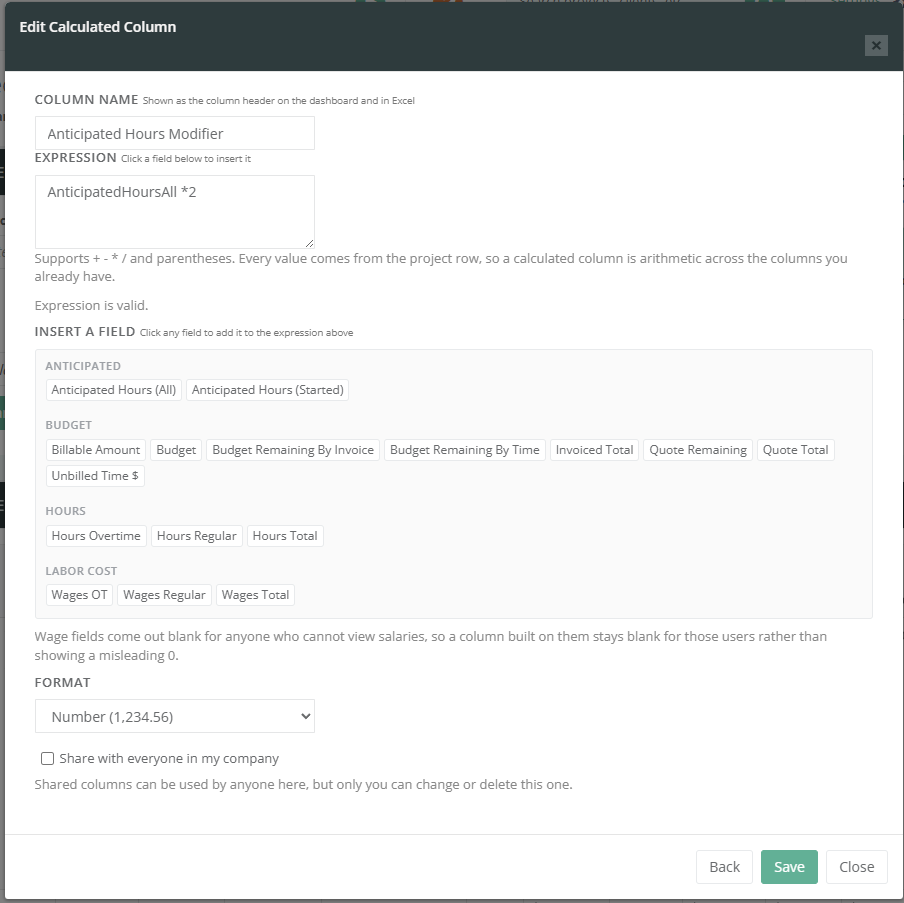Add the Wages Total field

[255, 595]
